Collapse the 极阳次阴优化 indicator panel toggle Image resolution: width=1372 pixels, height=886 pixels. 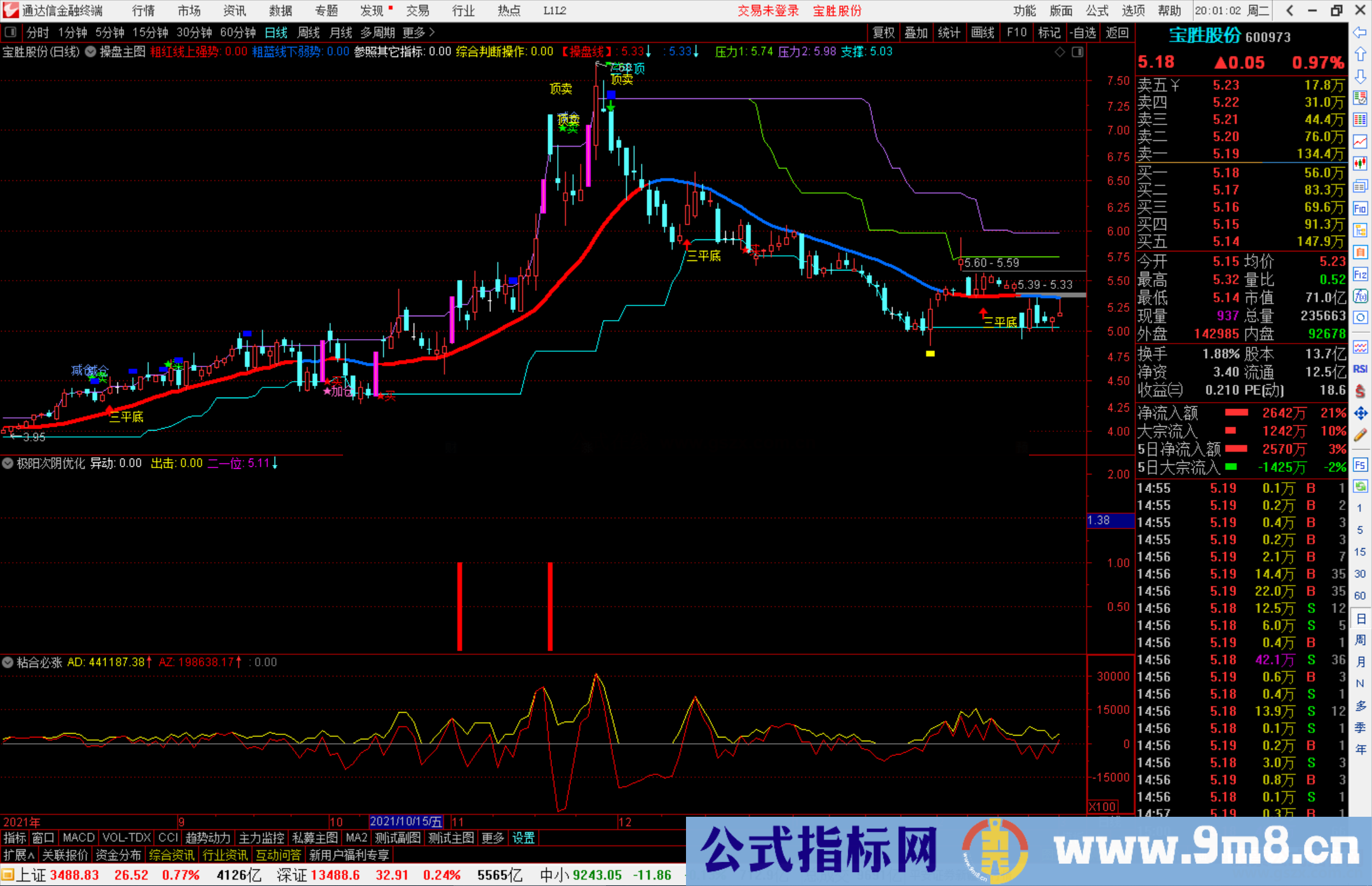(x=8, y=464)
